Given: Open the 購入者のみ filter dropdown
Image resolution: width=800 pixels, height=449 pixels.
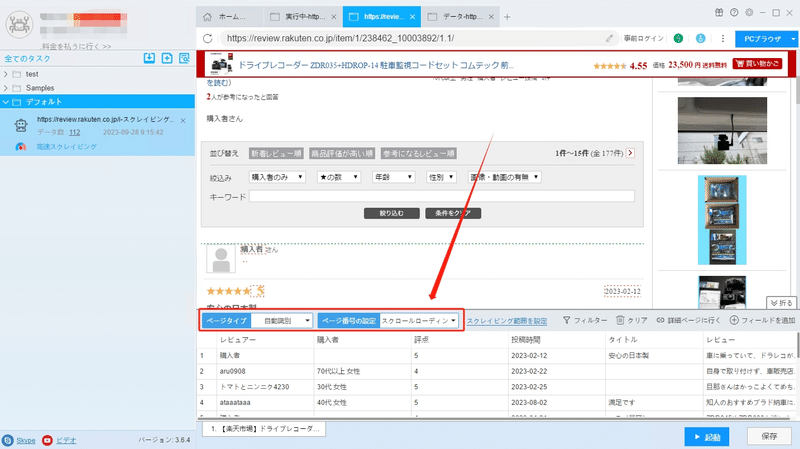Looking at the screenshot, I should click(277, 177).
